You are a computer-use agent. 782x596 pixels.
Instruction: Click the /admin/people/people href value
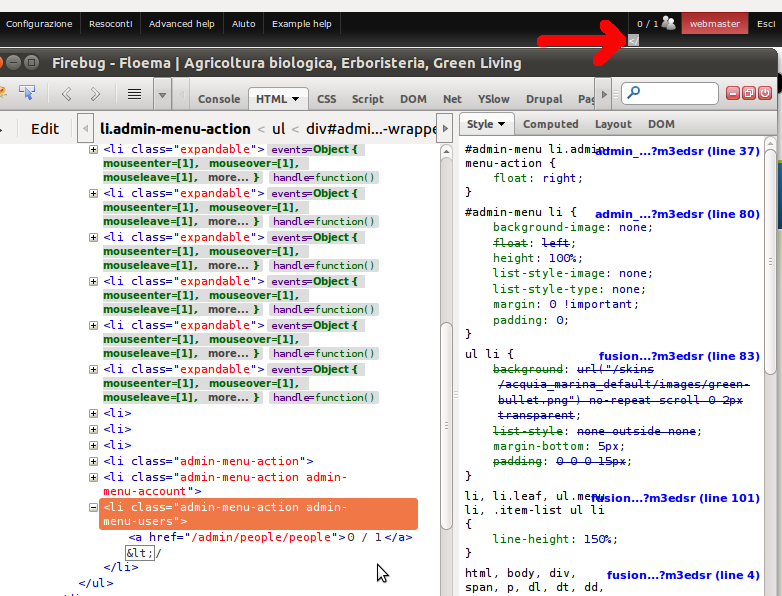[x=261, y=537]
